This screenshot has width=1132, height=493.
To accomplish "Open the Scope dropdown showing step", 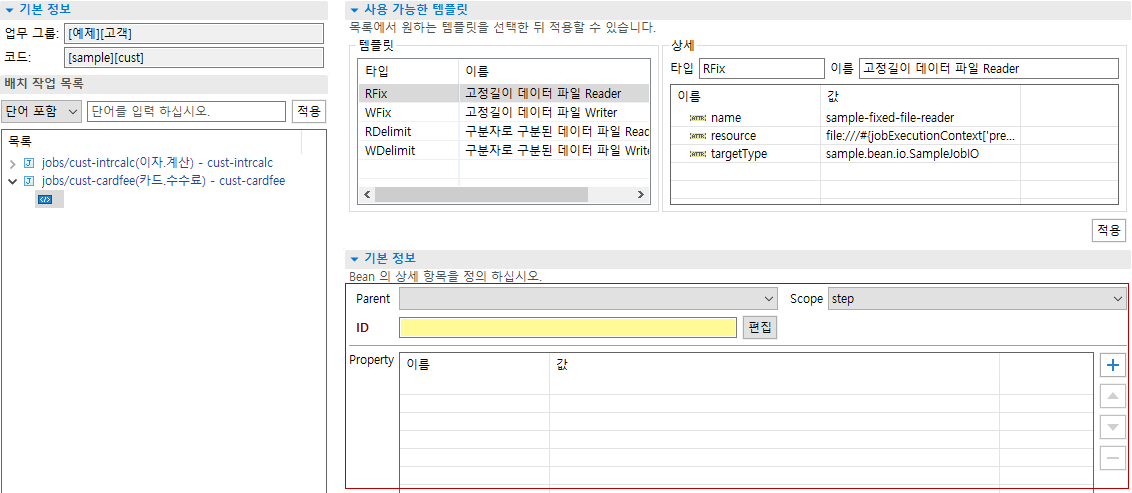I will pos(977,299).
